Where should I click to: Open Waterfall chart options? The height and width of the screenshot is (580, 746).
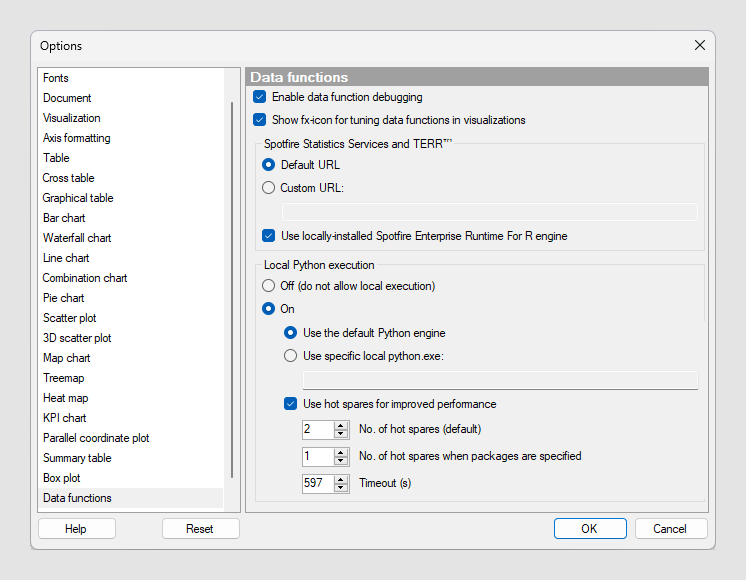[x=130, y=238]
